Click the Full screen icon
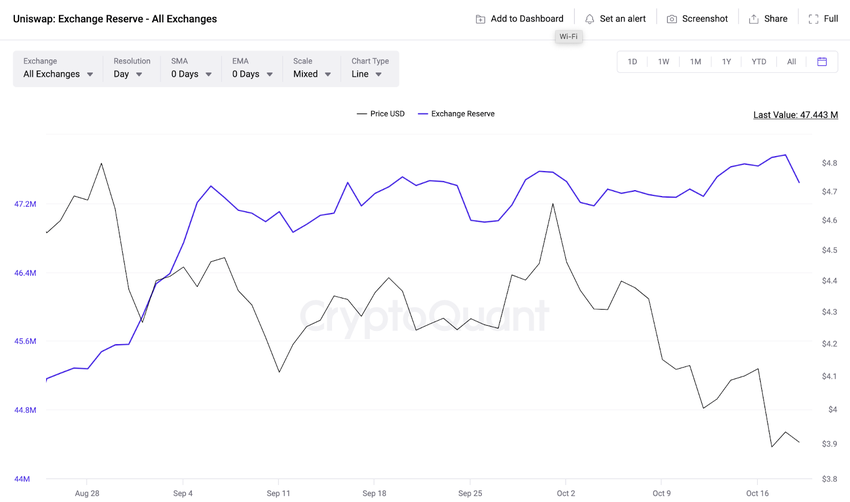The image size is (850, 502). pyautogui.click(x=813, y=19)
